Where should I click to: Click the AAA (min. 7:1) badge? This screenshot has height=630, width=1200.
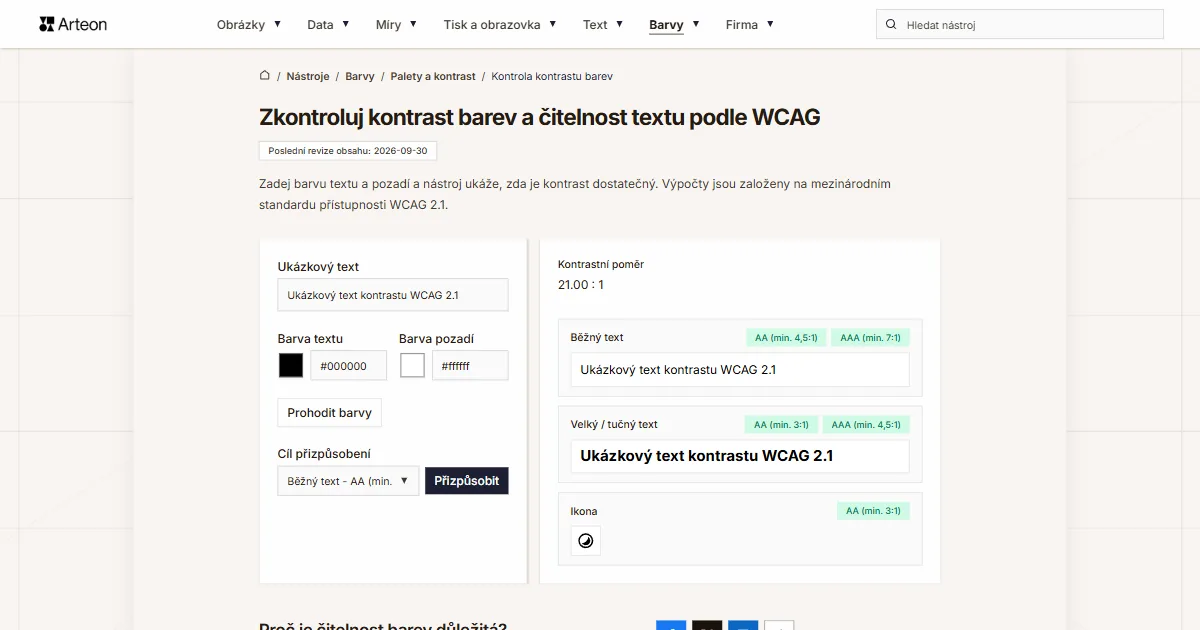[x=871, y=338]
